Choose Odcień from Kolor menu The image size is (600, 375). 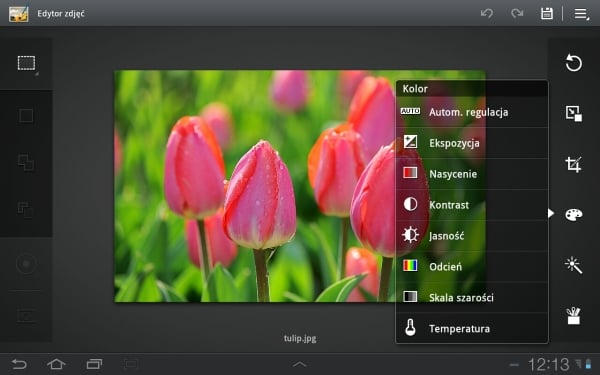[x=472, y=267]
